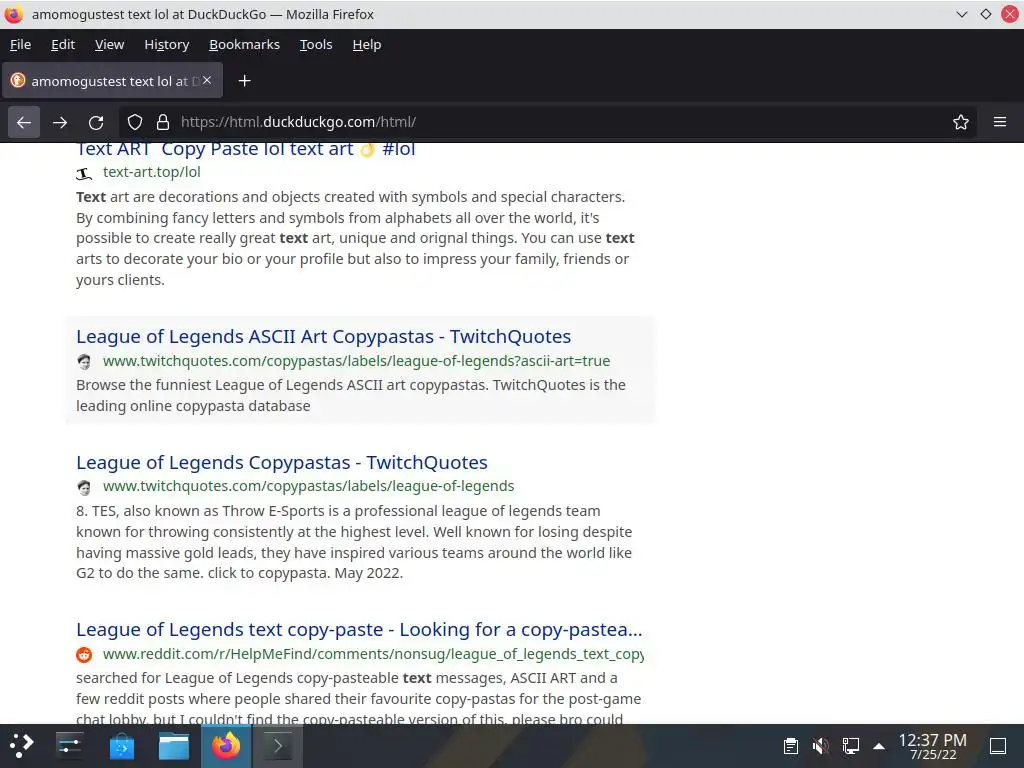Click the reddit.com HelpMeFind URL

[373, 654]
